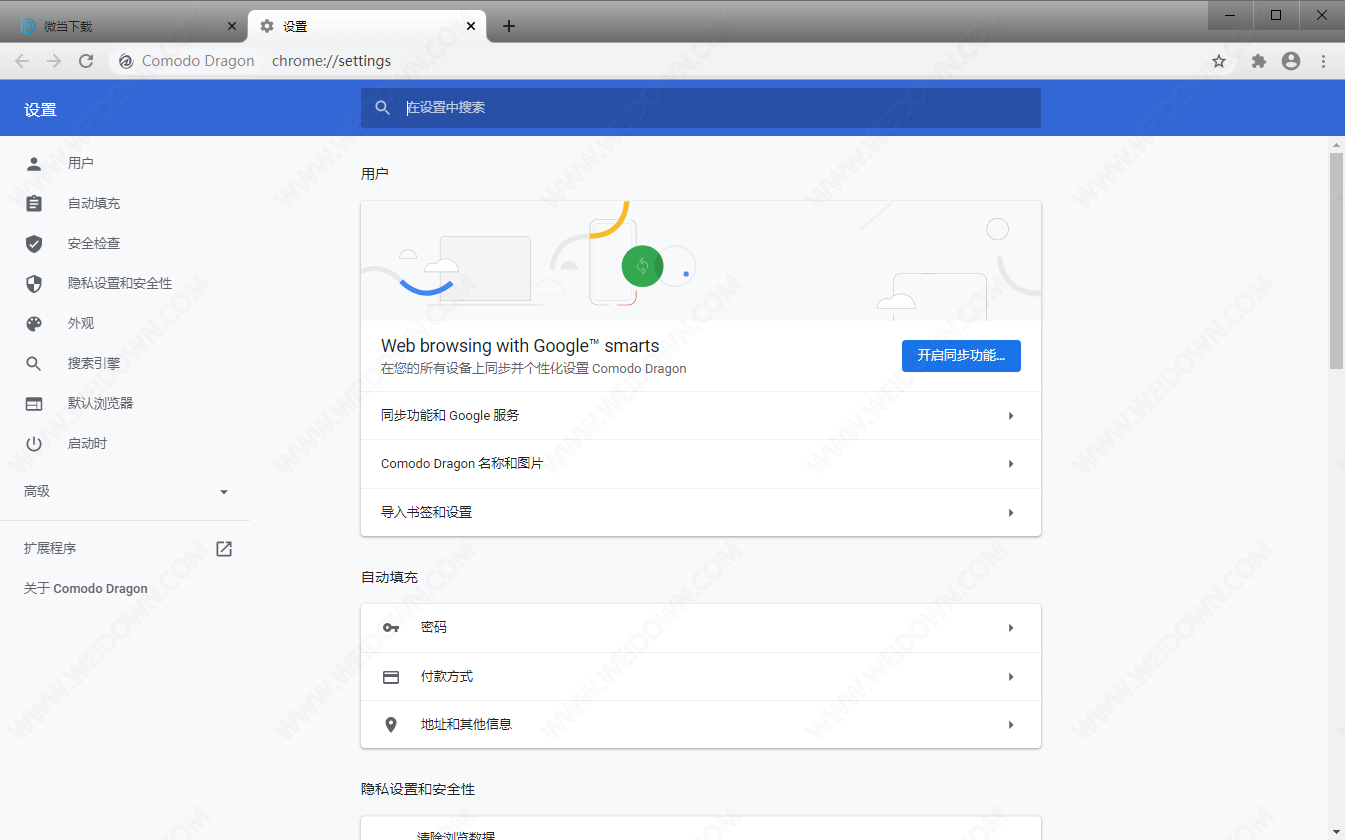Bookmark this page with the star icon
This screenshot has height=840, width=1345.
1219,61
